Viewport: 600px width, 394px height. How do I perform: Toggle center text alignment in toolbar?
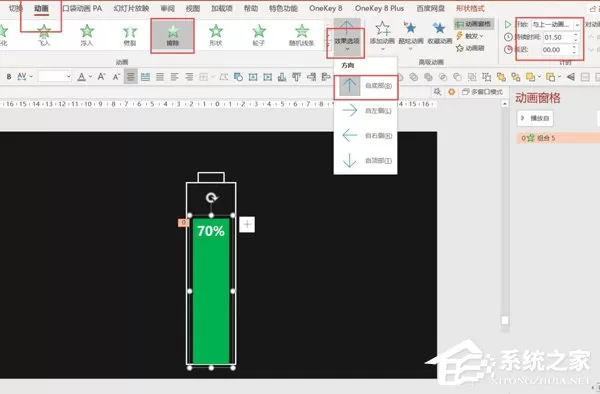130,77
